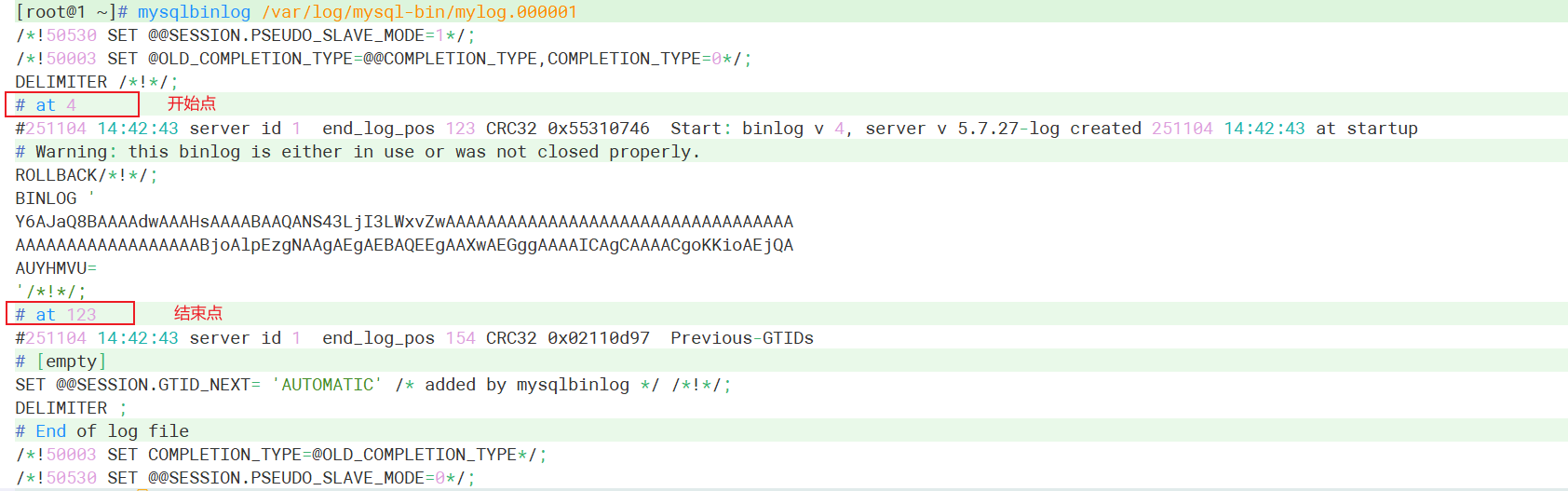Click CRC32 0x55310746 checksum
Screen dimensions: 1568x491
point(568,129)
